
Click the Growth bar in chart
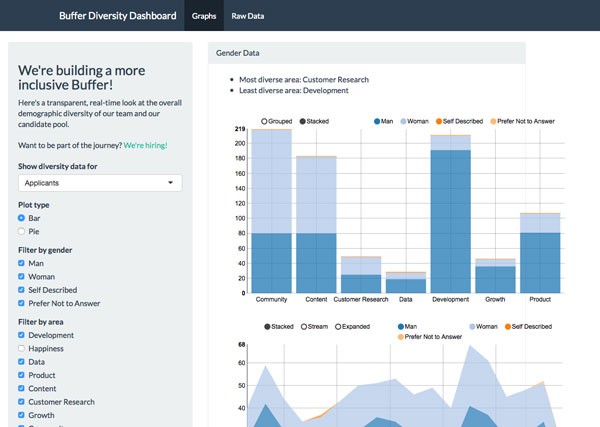[496, 276]
